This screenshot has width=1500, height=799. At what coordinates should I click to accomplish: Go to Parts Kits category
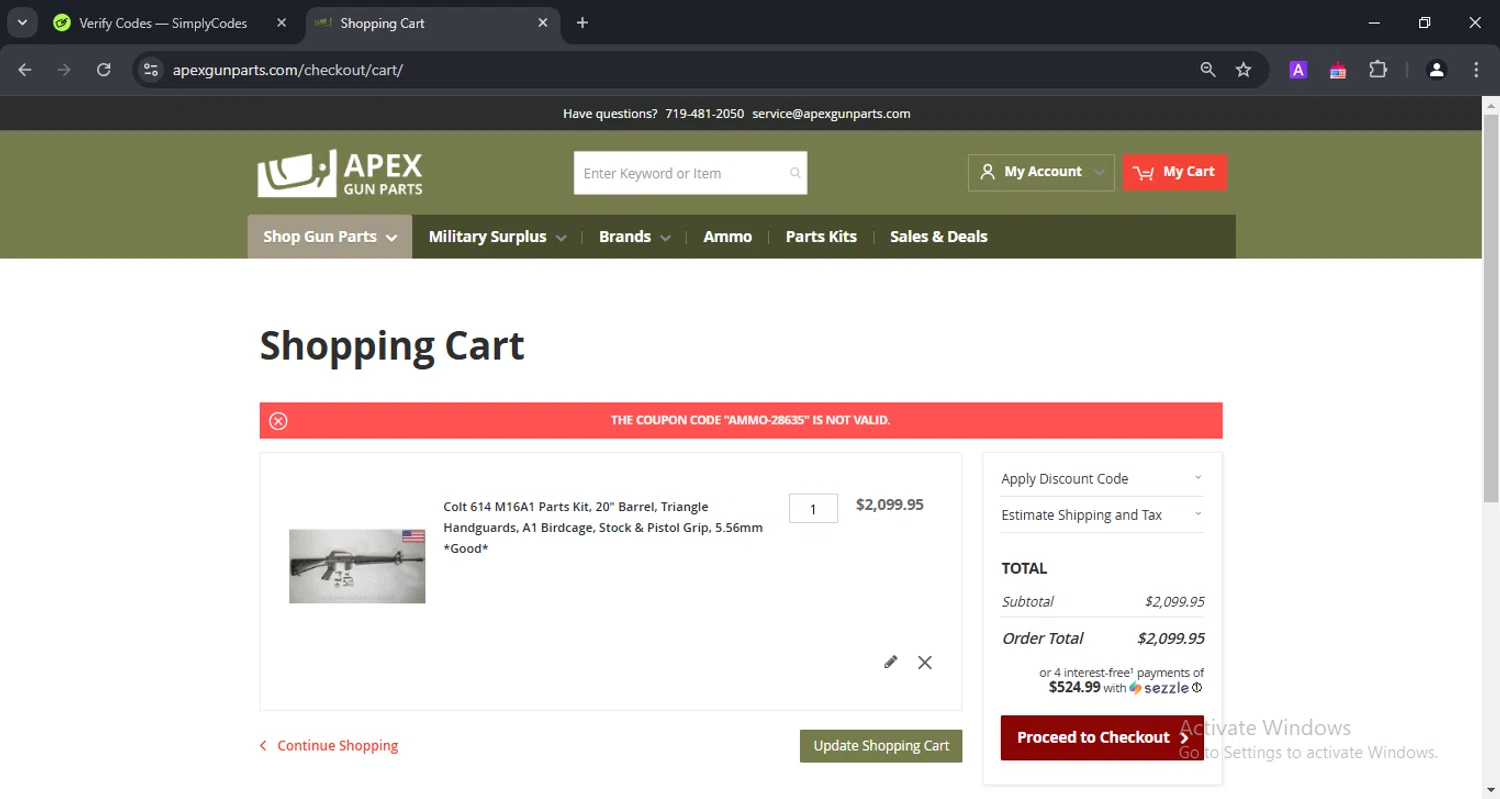click(x=821, y=237)
